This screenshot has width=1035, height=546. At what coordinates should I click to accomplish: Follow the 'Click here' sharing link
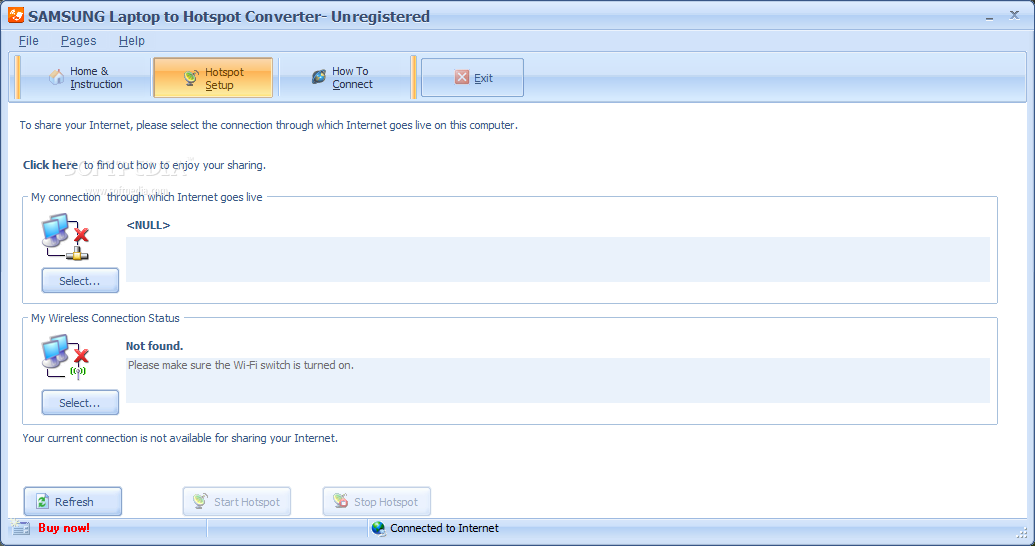pos(50,165)
